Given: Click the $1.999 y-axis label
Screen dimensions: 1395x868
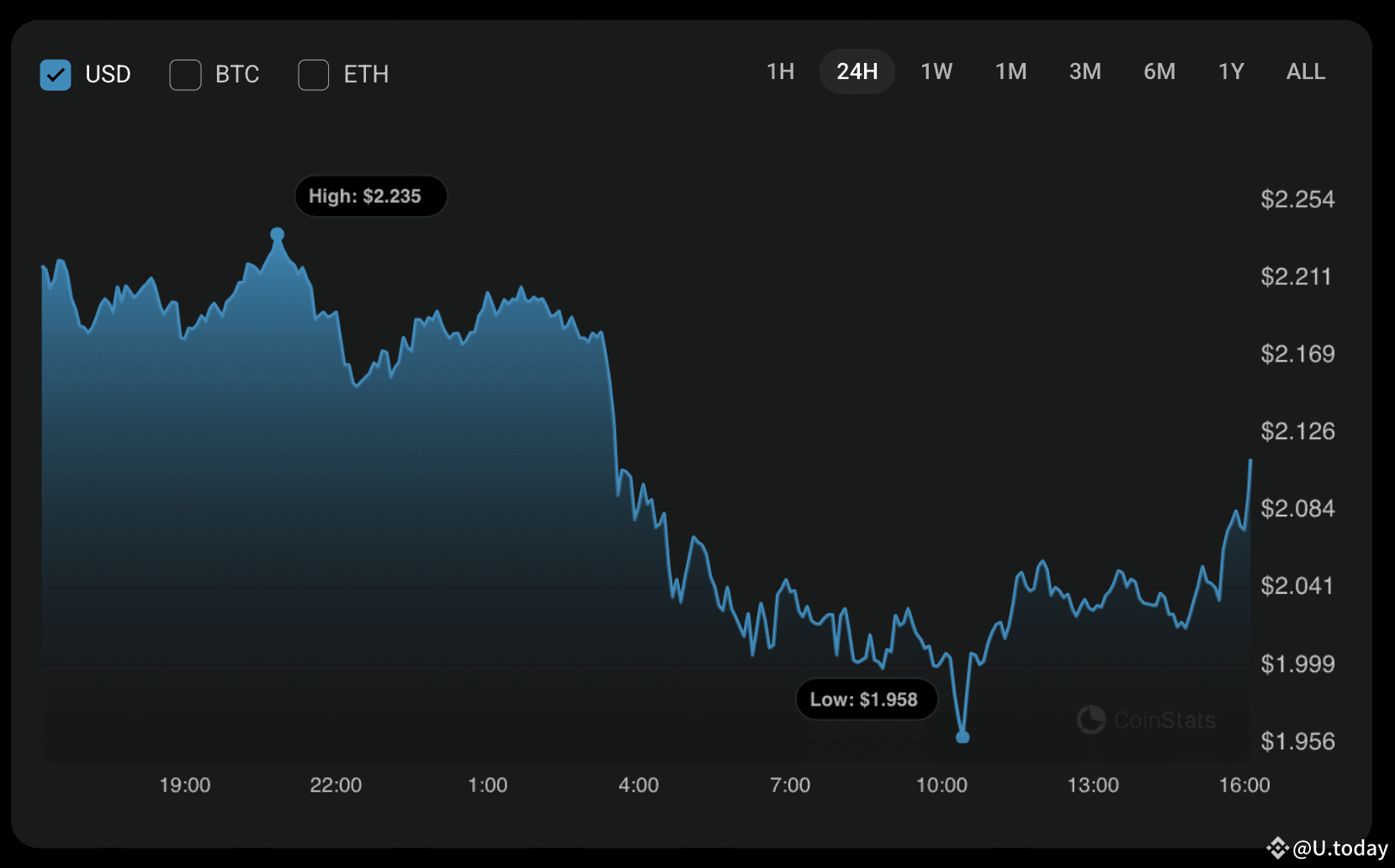Looking at the screenshot, I should click(1297, 664).
